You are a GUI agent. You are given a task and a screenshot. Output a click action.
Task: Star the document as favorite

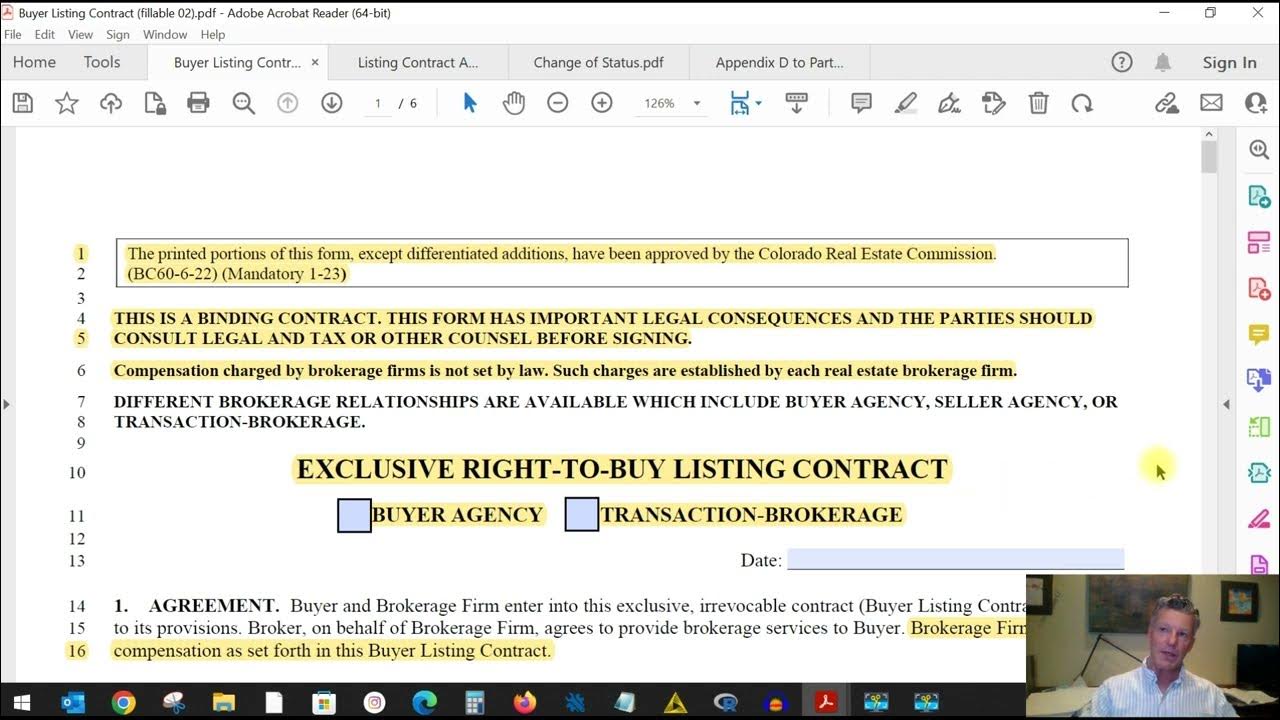[66, 103]
